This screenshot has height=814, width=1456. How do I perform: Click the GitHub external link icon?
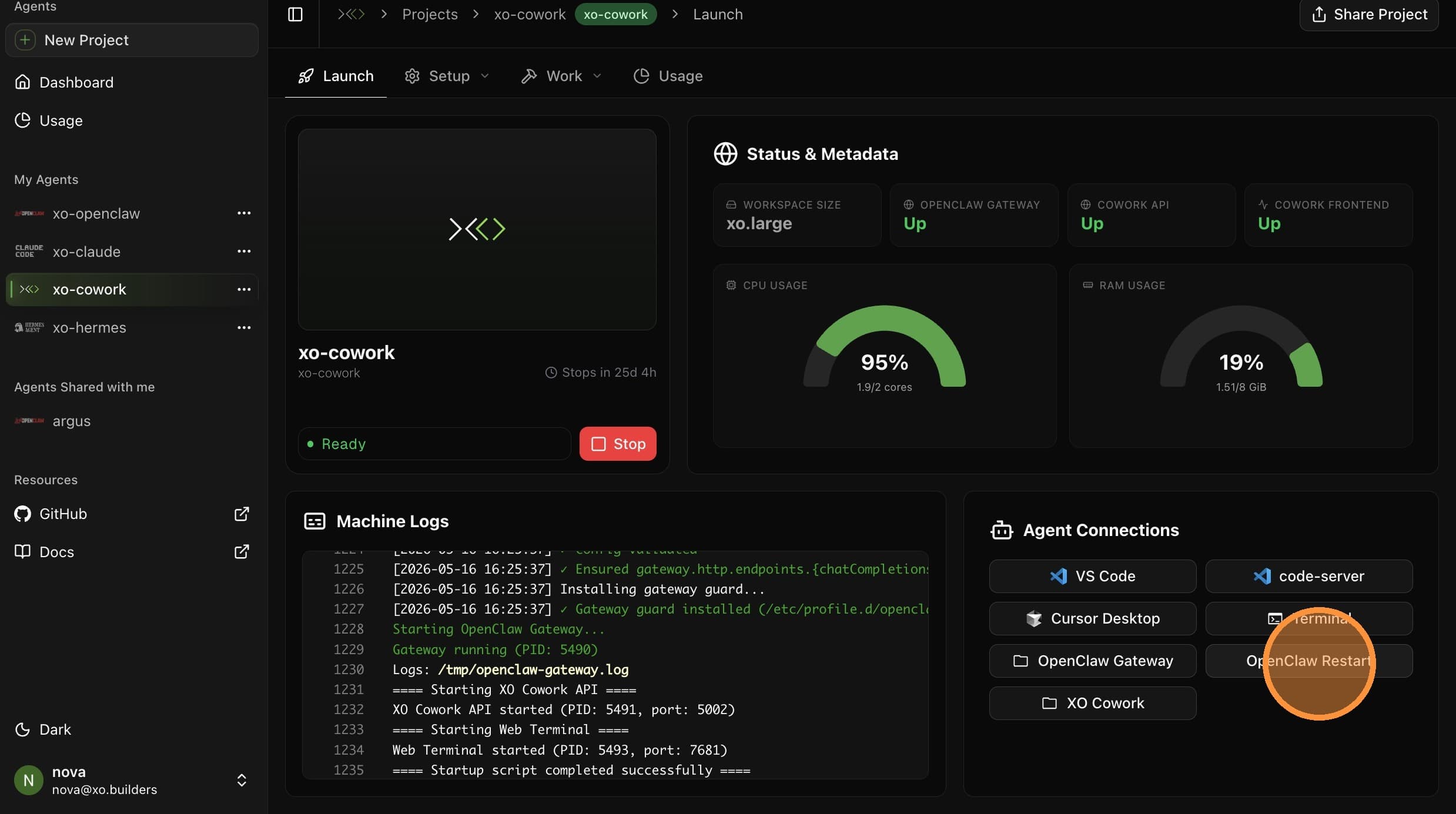pos(242,514)
